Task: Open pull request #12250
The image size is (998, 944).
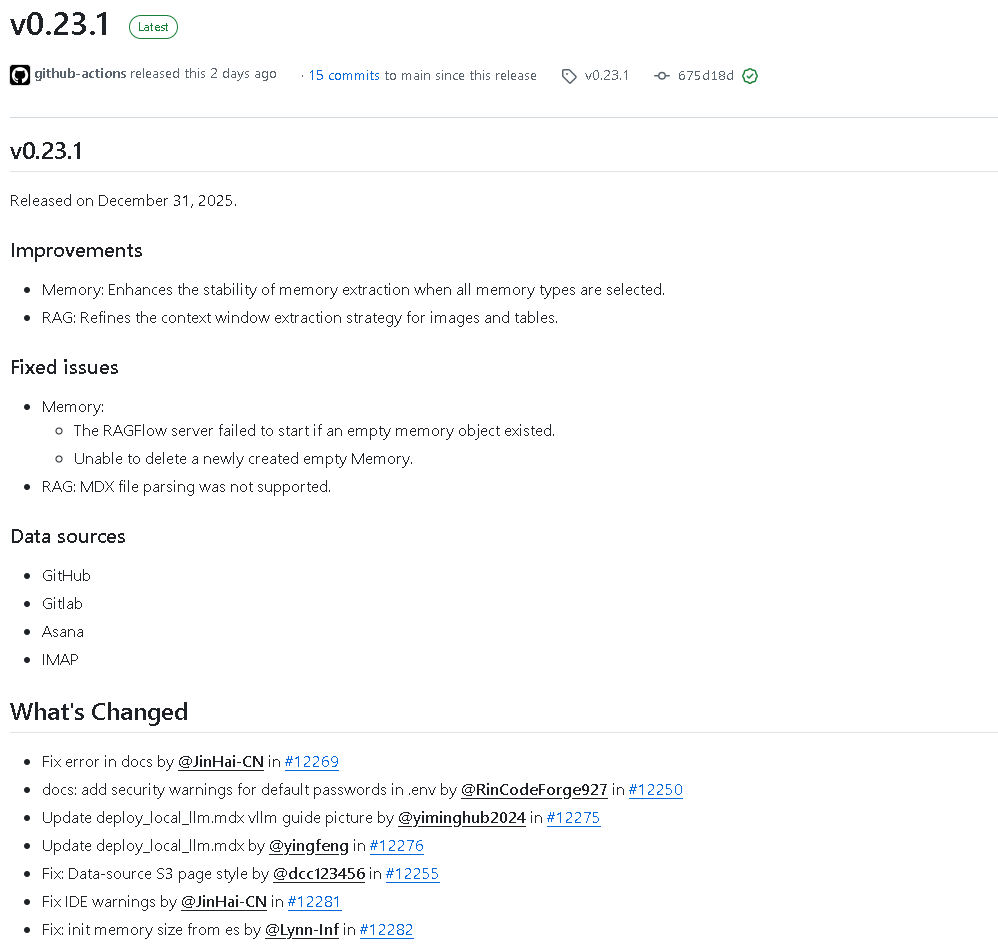Action: click(x=656, y=790)
